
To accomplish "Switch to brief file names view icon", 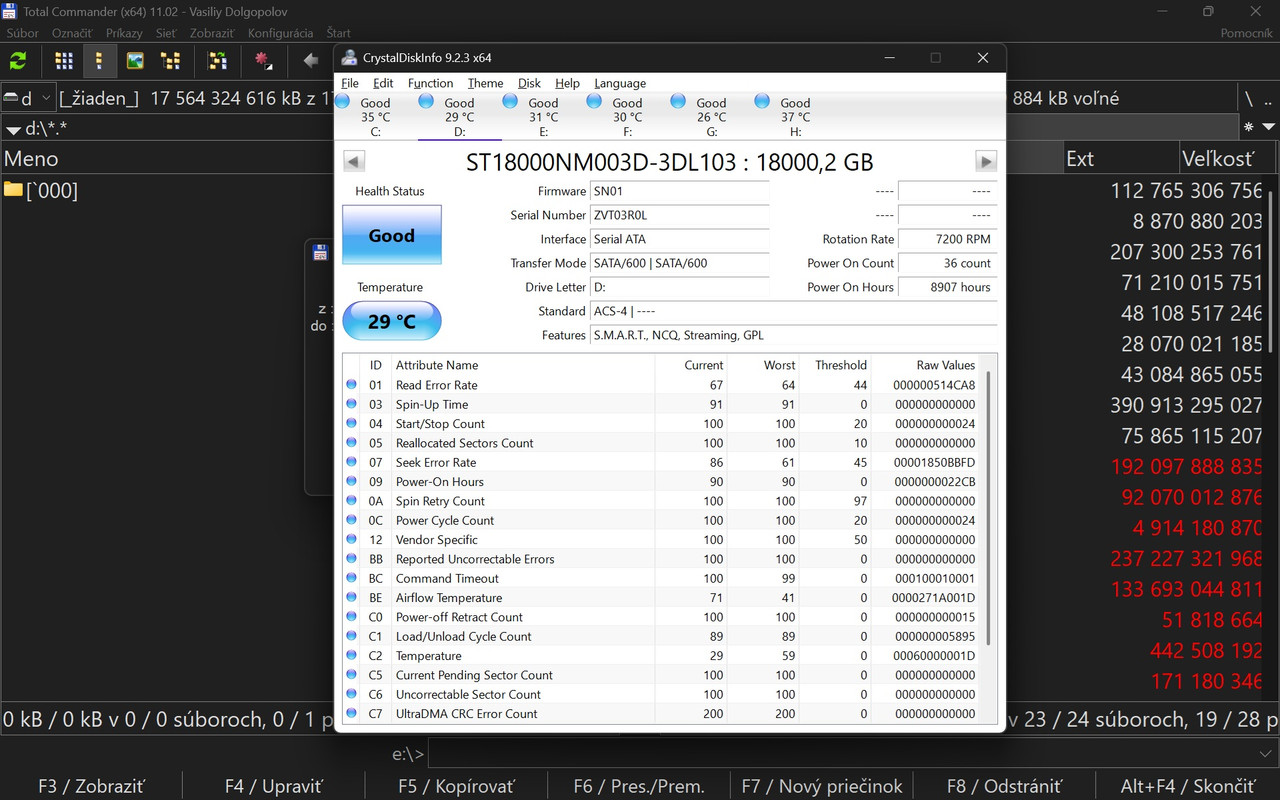I will point(64,61).
